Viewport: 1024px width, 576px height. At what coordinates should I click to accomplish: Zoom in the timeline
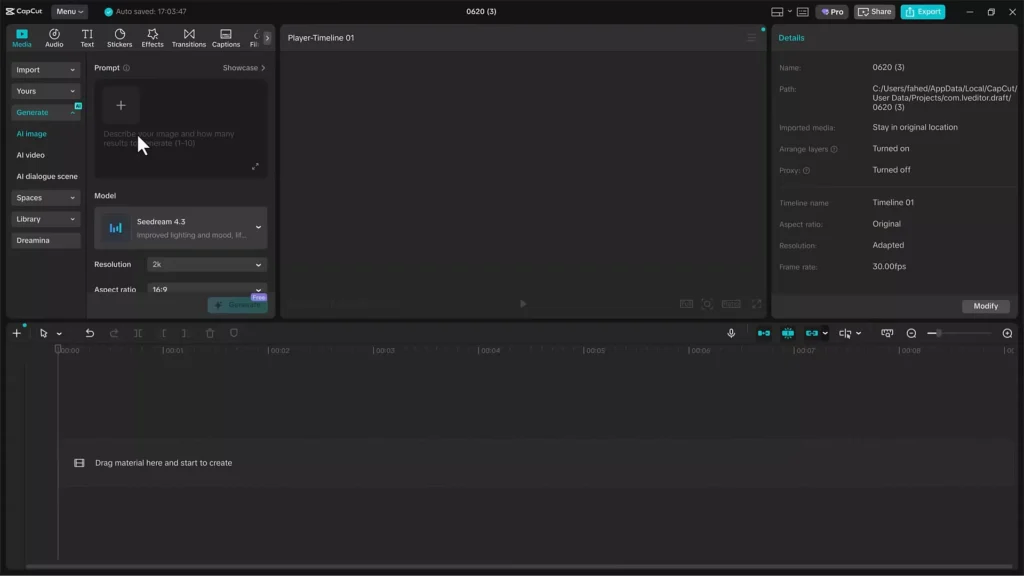coord(1007,333)
